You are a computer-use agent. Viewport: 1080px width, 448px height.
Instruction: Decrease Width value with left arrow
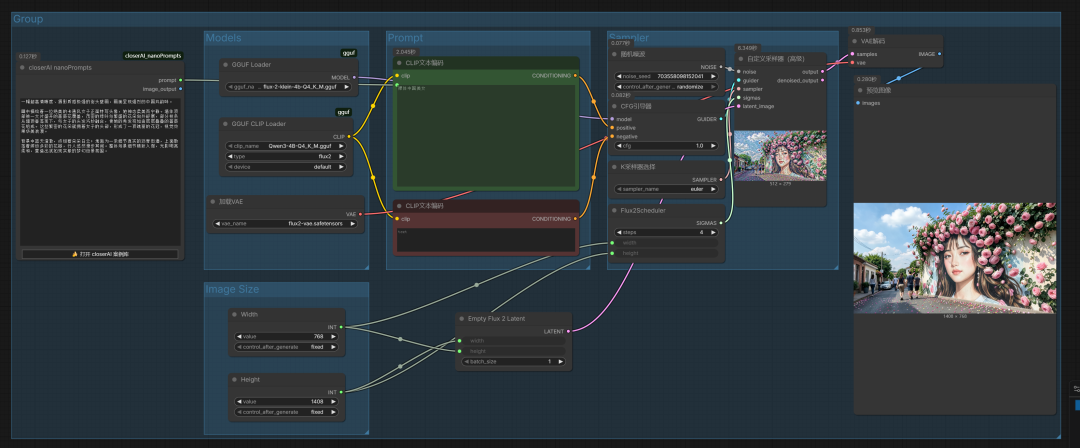(240, 337)
